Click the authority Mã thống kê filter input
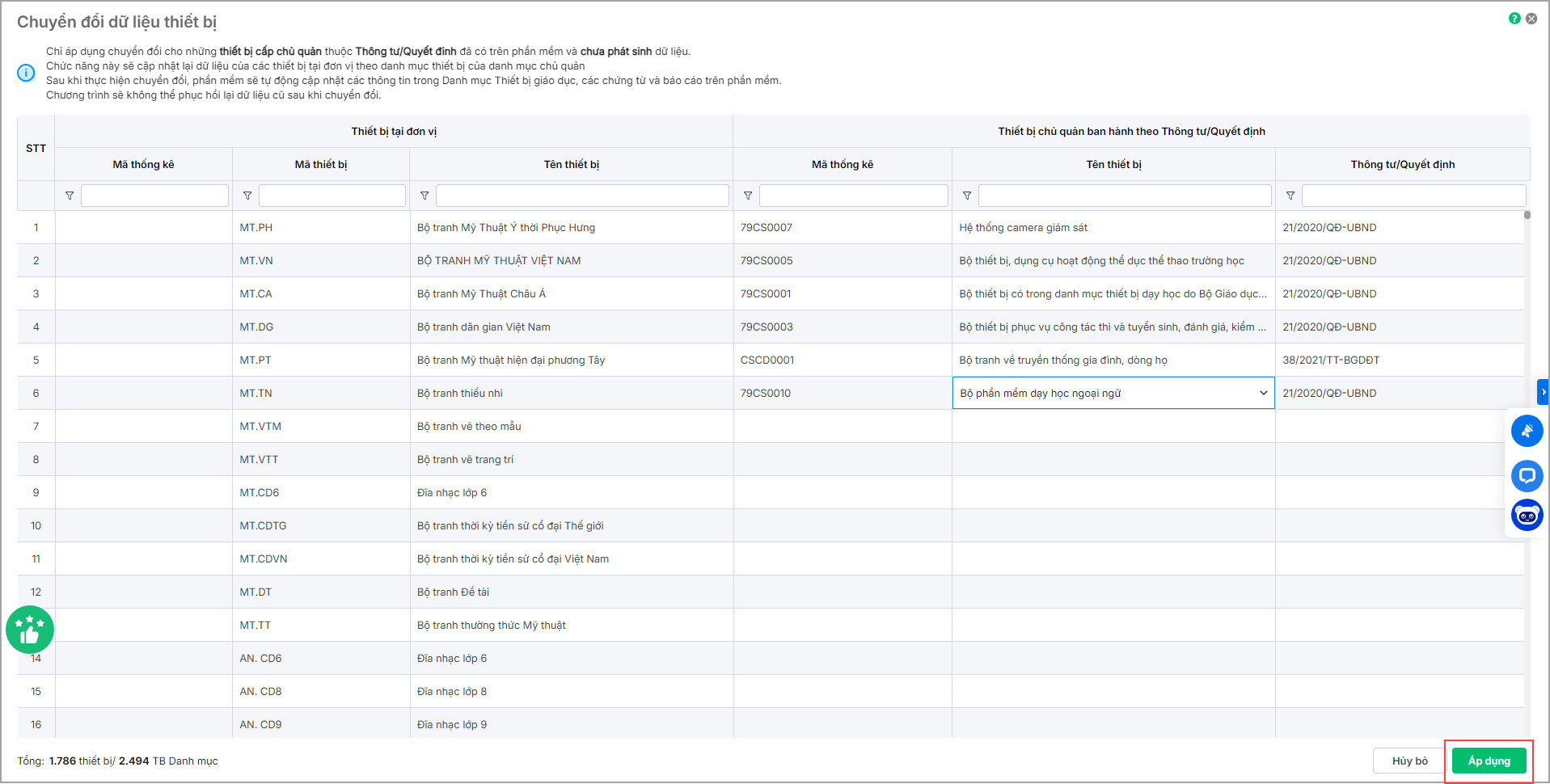 853,196
